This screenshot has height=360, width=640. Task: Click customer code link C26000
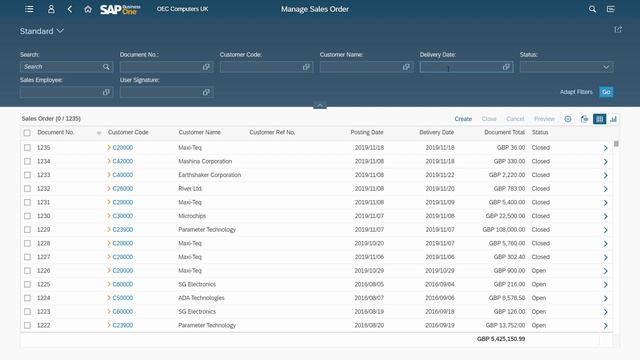tap(123, 189)
